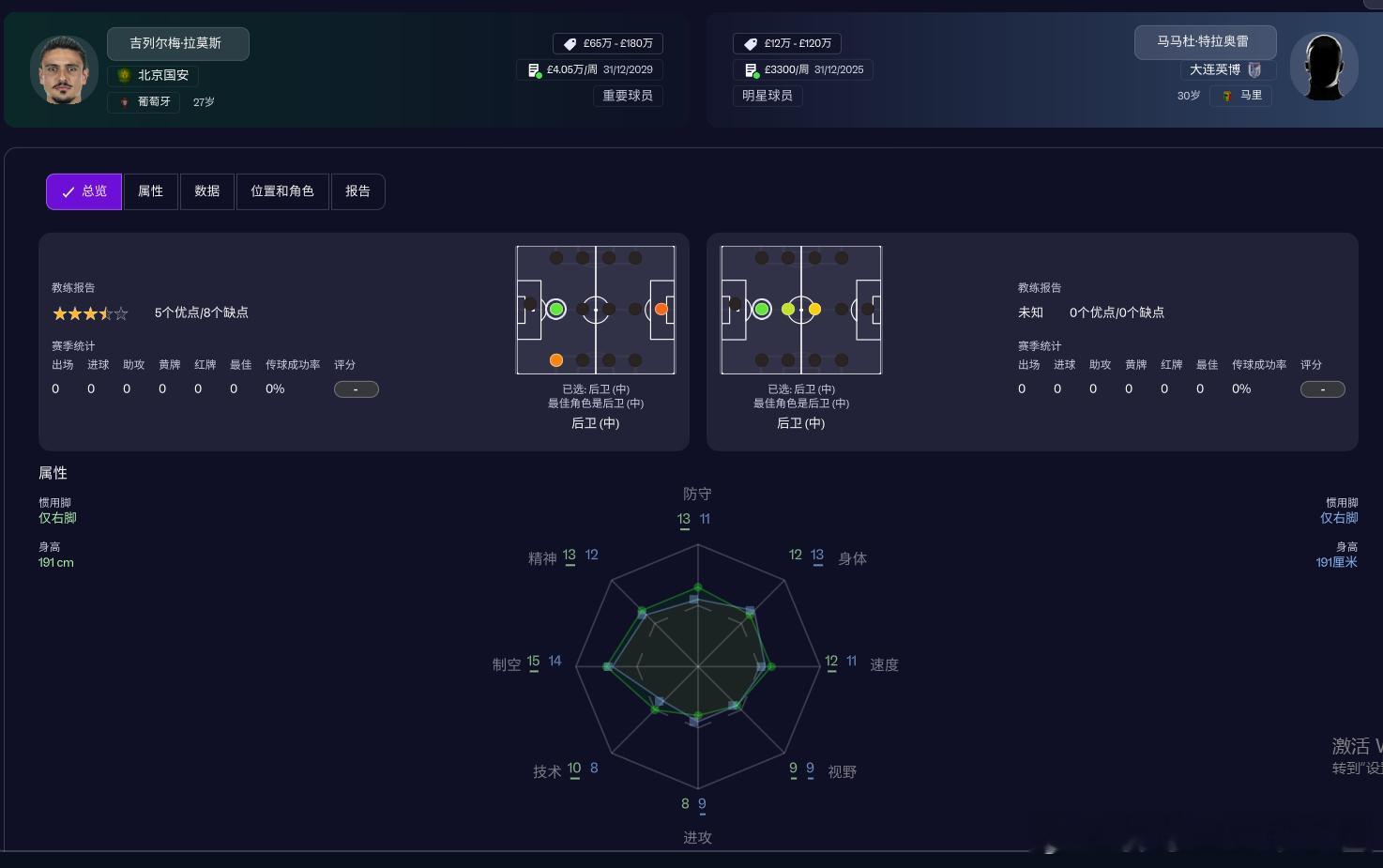Click the price tag icon beside £12万 - £120万
1383x868 pixels.
click(x=750, y=44)
